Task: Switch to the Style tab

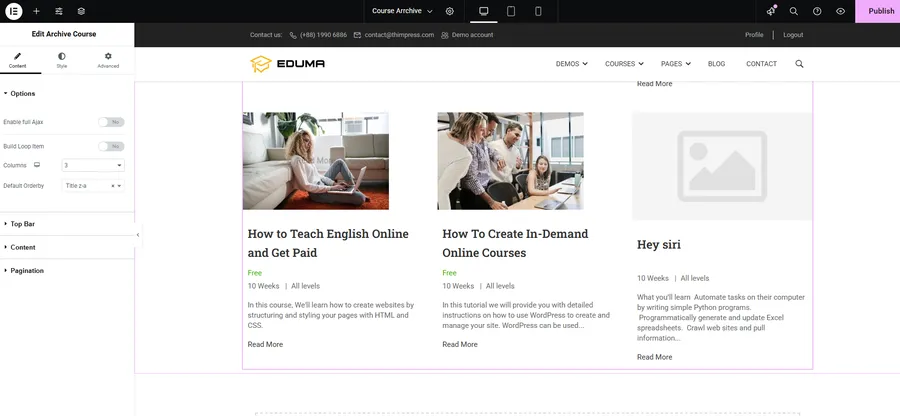Action: point(62,60)
